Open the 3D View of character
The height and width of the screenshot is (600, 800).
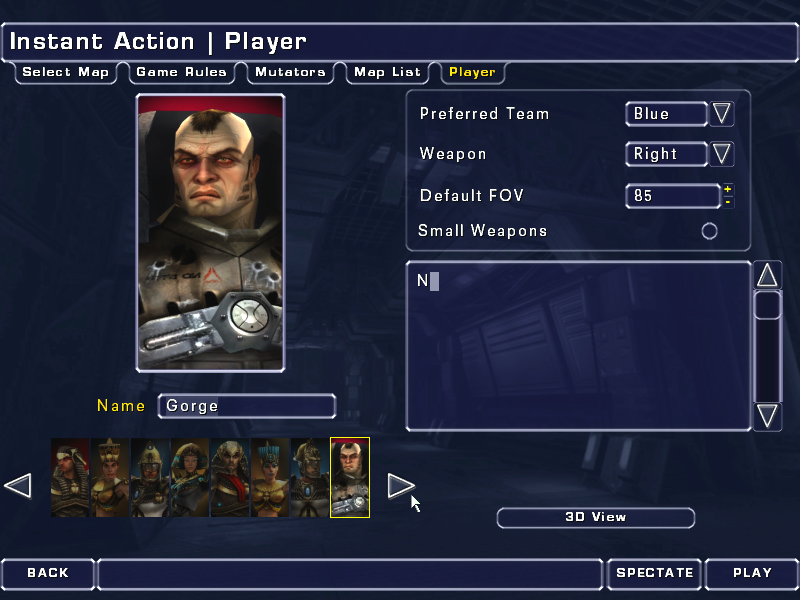pyautogui.click(x=595, y=517)
